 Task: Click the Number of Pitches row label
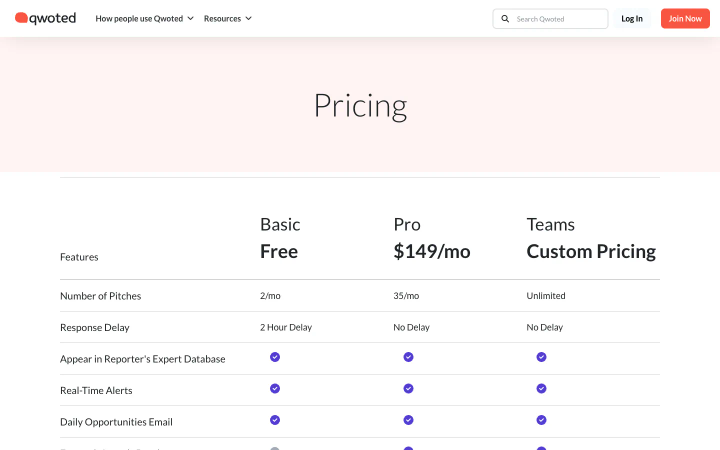click(101, 296)
